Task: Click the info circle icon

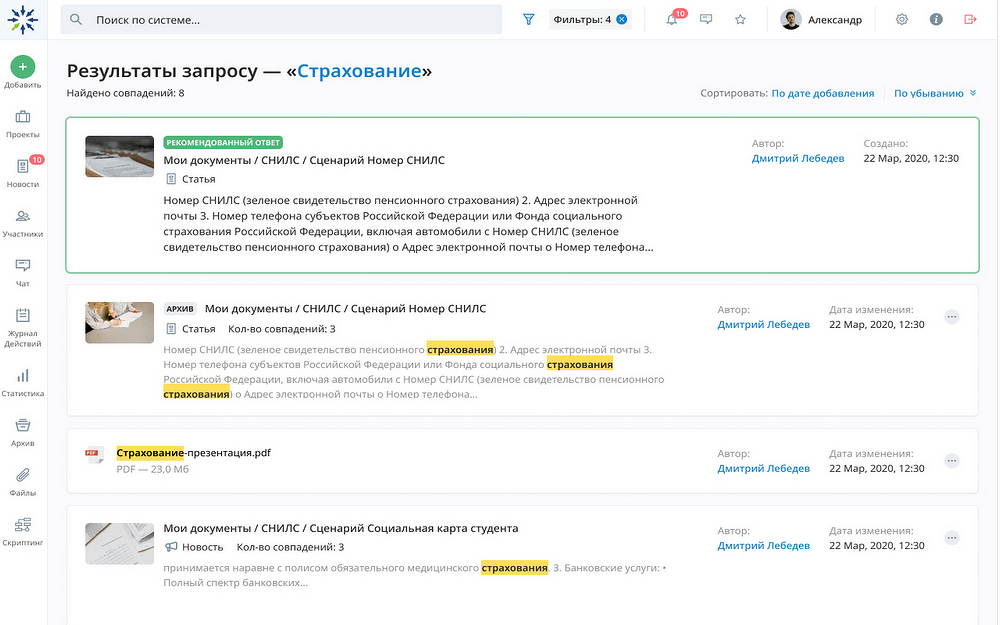Action: pyautogui.click(x=936, y=19)
